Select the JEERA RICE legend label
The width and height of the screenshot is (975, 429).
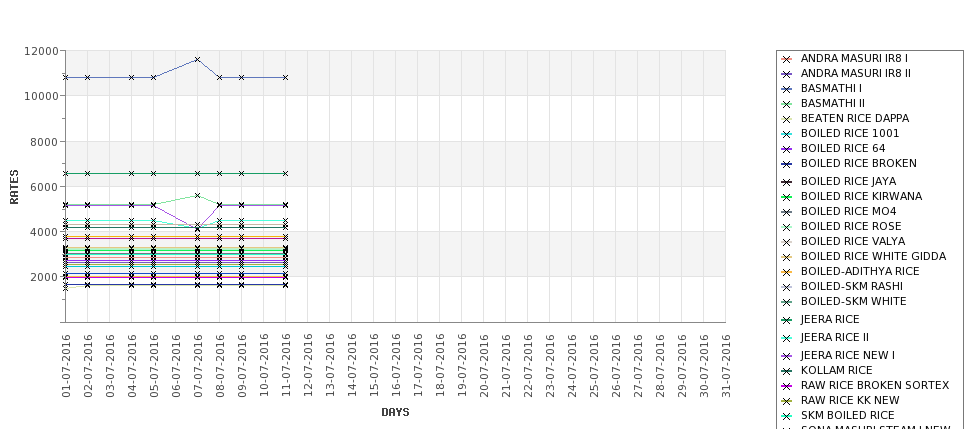830,319
